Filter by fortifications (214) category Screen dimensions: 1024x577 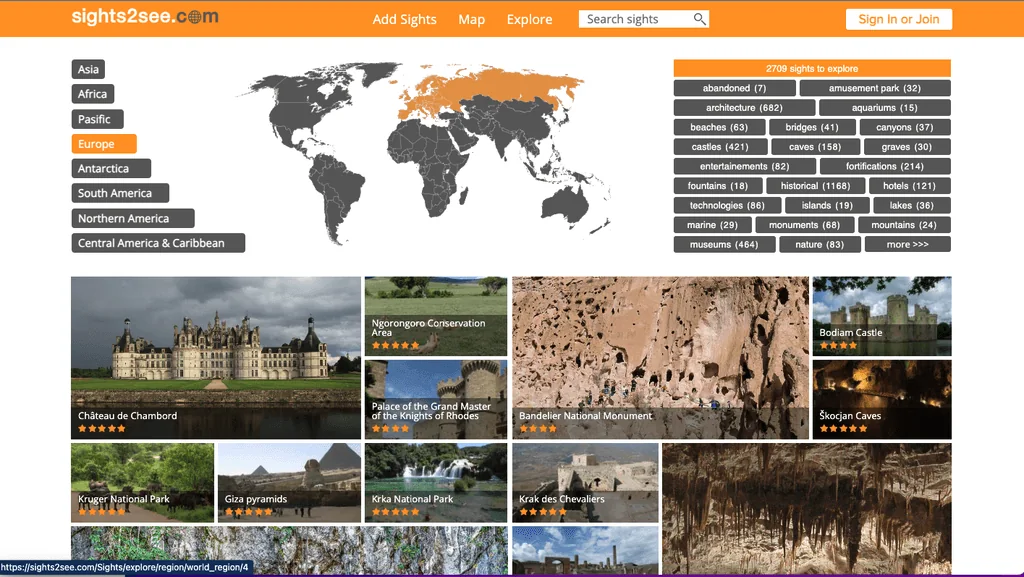885,166
